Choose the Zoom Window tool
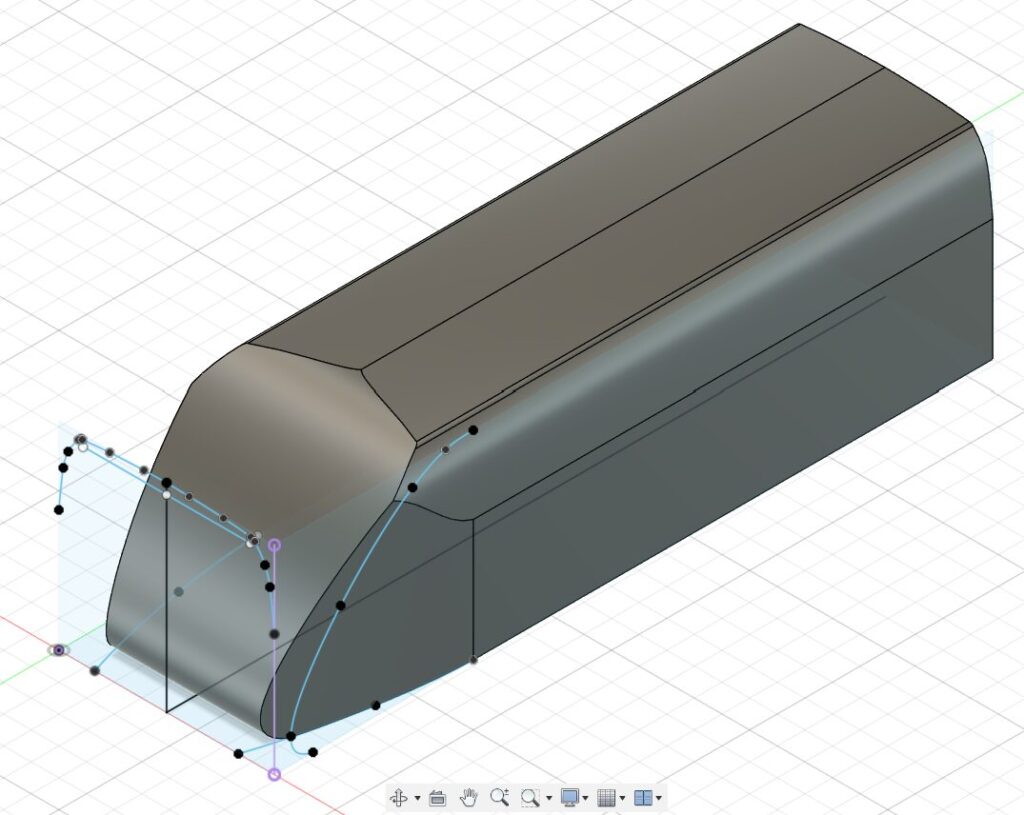Screen dimensions: 1024x815 pyautogui.click(x=530, y=797)
